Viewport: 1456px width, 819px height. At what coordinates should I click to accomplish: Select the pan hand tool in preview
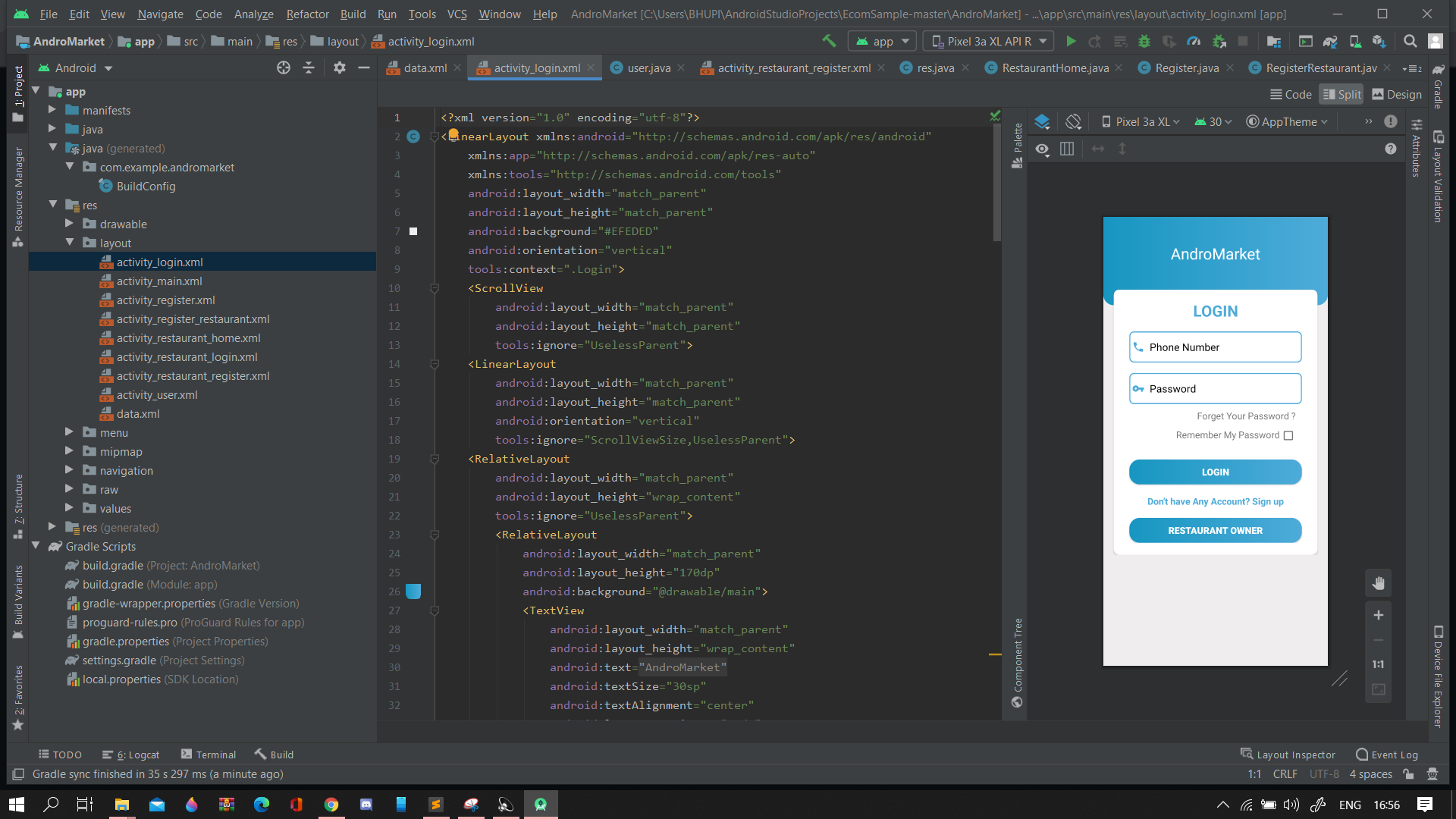[1378, 583]
